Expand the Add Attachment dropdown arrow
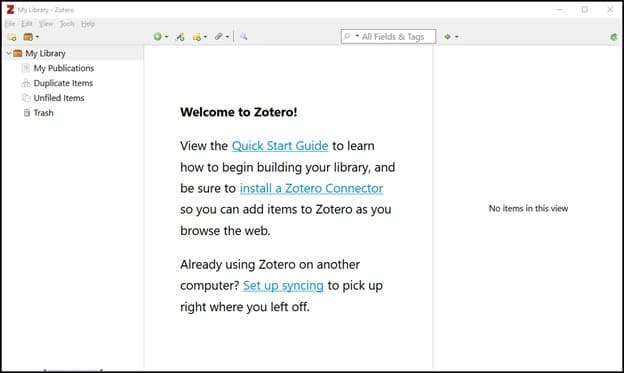The width and height of the screenshot is (624, 373). point(228,37)
